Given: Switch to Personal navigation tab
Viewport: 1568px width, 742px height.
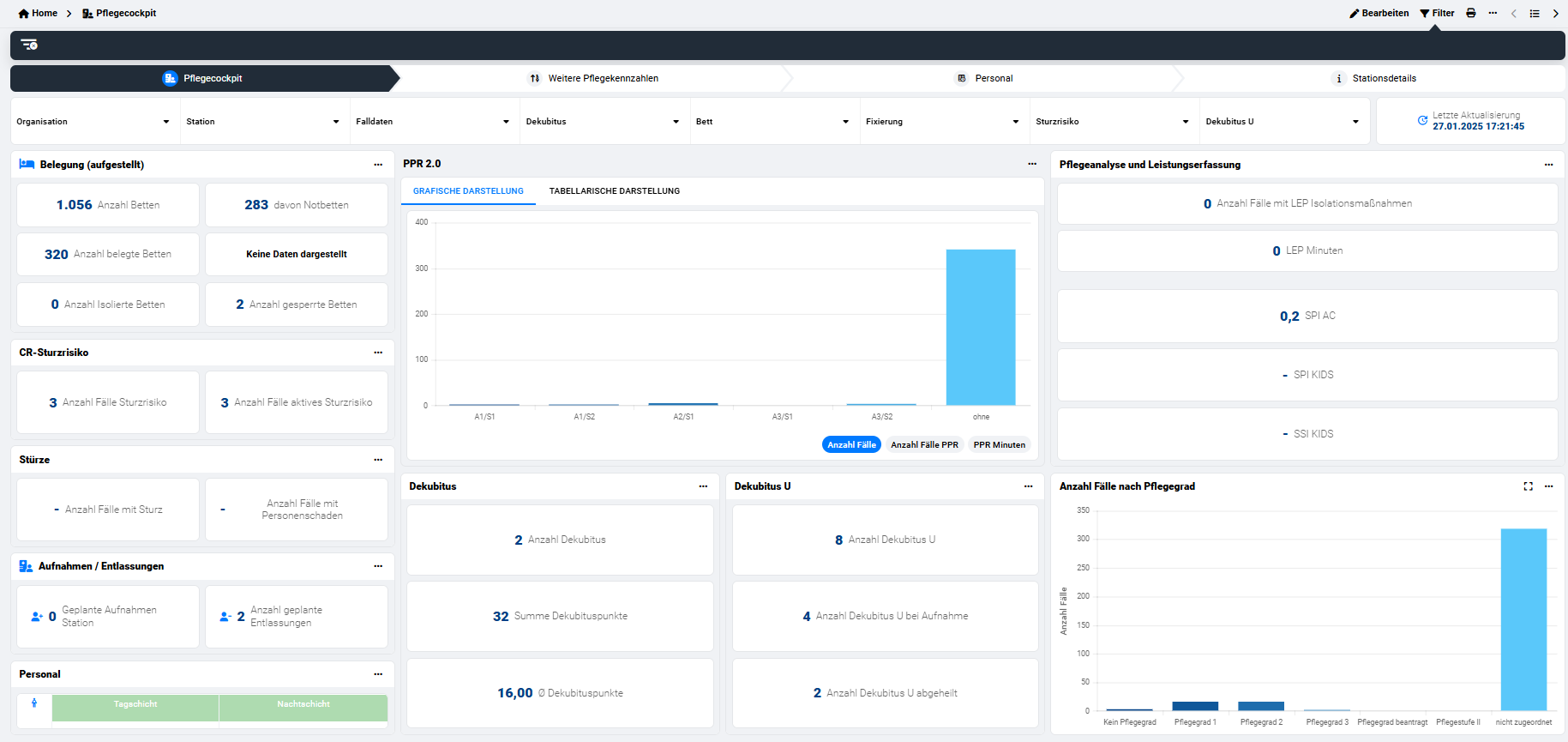Looking at the screenshot, I should (x=984, y=78).
